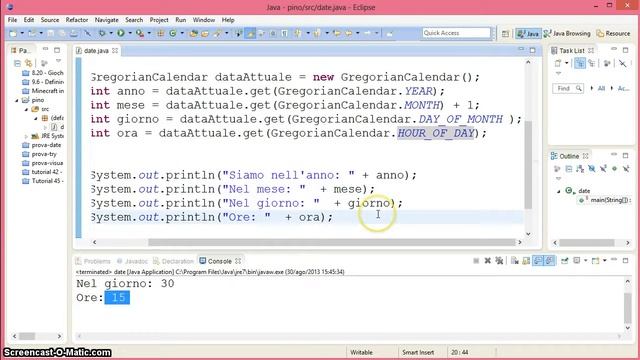This screenshot has height=360, width=640.
Task: Click the Open Type toolbar icon
Action: coord(194,33)
